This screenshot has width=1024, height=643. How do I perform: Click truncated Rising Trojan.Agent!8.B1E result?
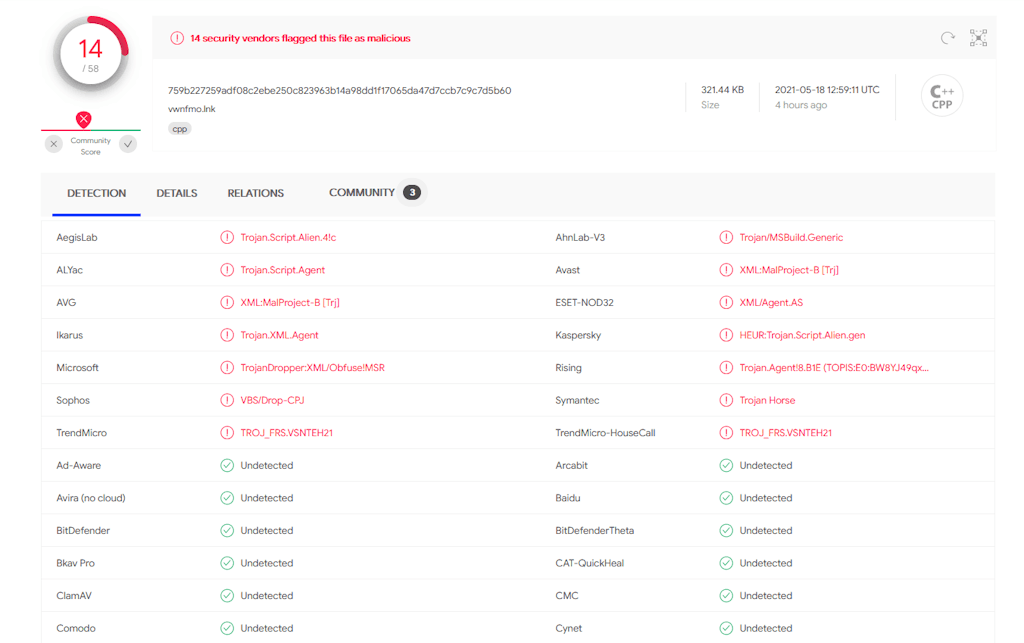click(x=834, y=368)
